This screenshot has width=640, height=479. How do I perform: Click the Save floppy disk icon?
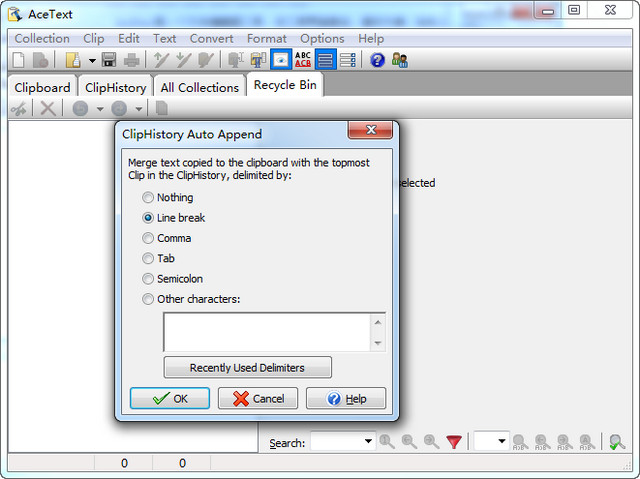click(x=109, y=60)
